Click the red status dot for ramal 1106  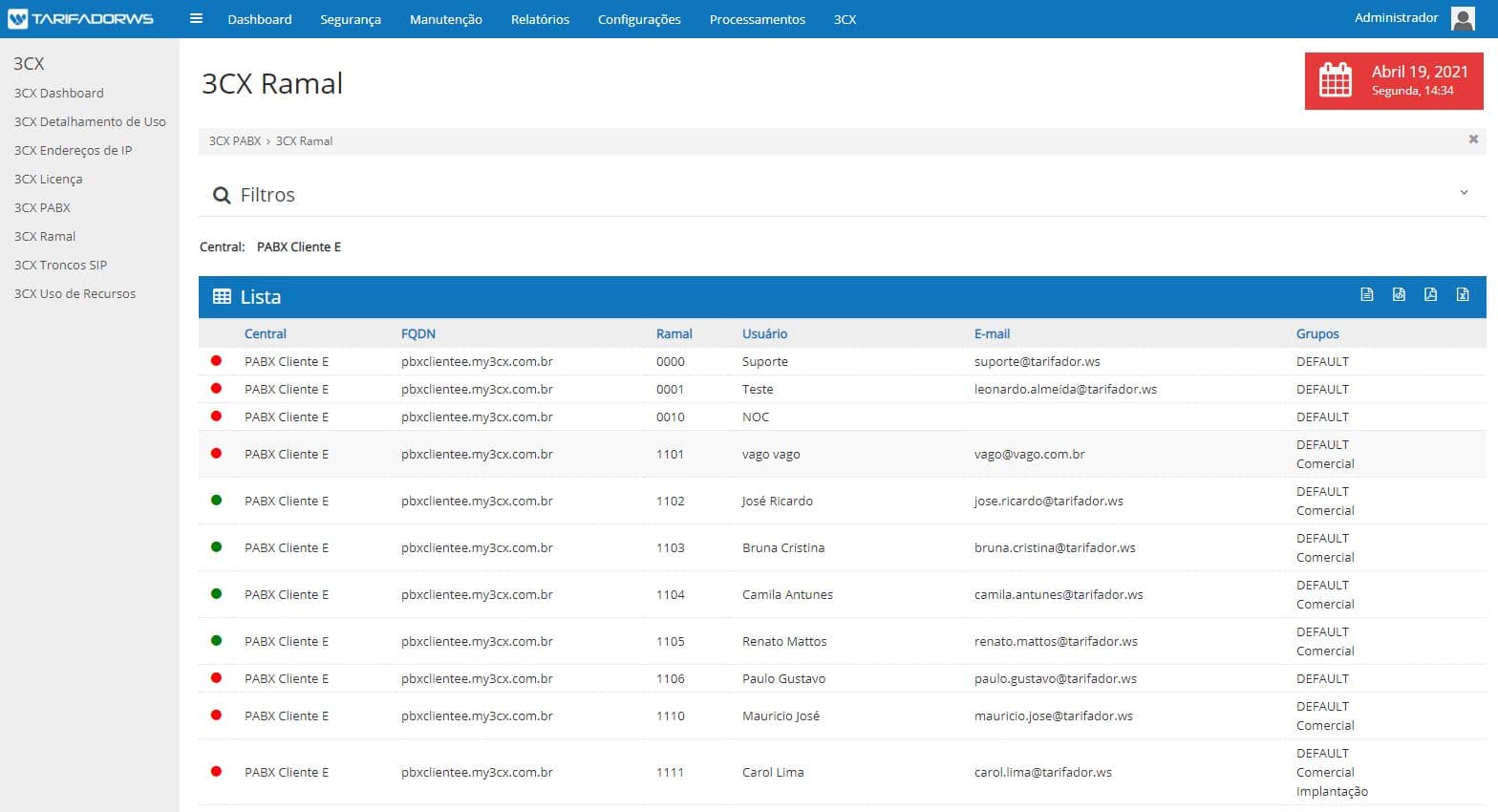click(x=216, y=677)
